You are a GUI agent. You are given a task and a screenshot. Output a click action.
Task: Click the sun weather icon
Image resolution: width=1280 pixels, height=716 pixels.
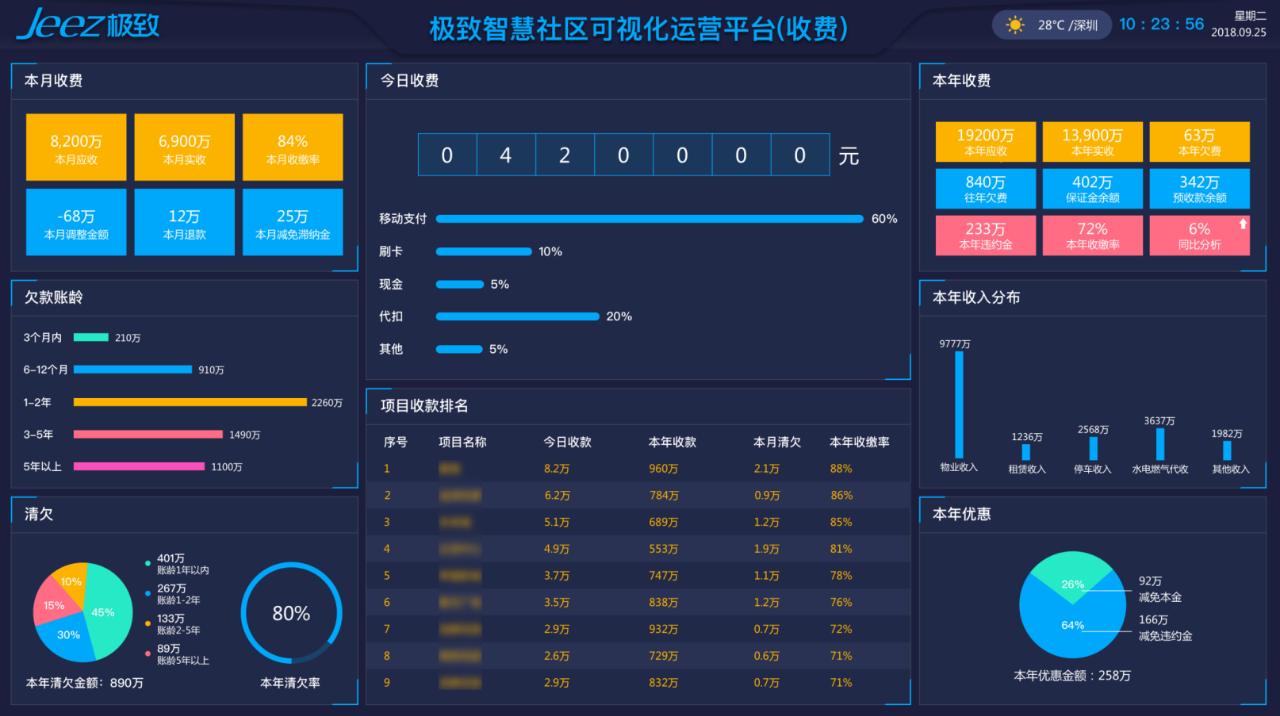(1015, 25)
